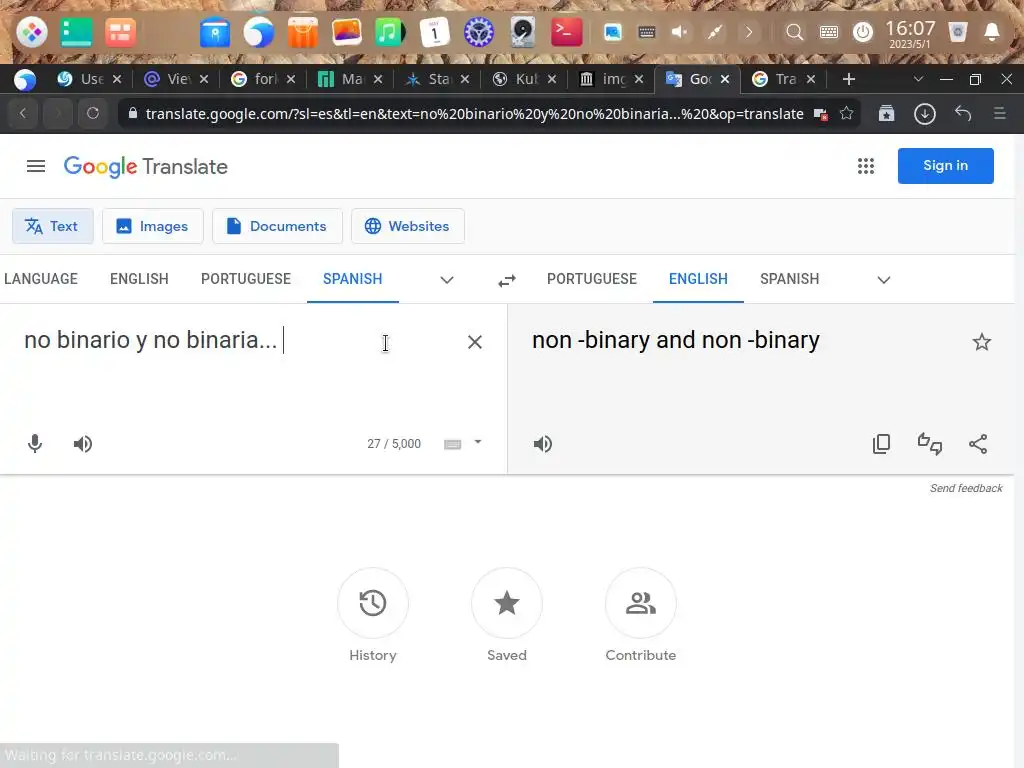This screenshot has height=768, width=1024.
Task: Open the volume control
Action: tap(680, 32)
